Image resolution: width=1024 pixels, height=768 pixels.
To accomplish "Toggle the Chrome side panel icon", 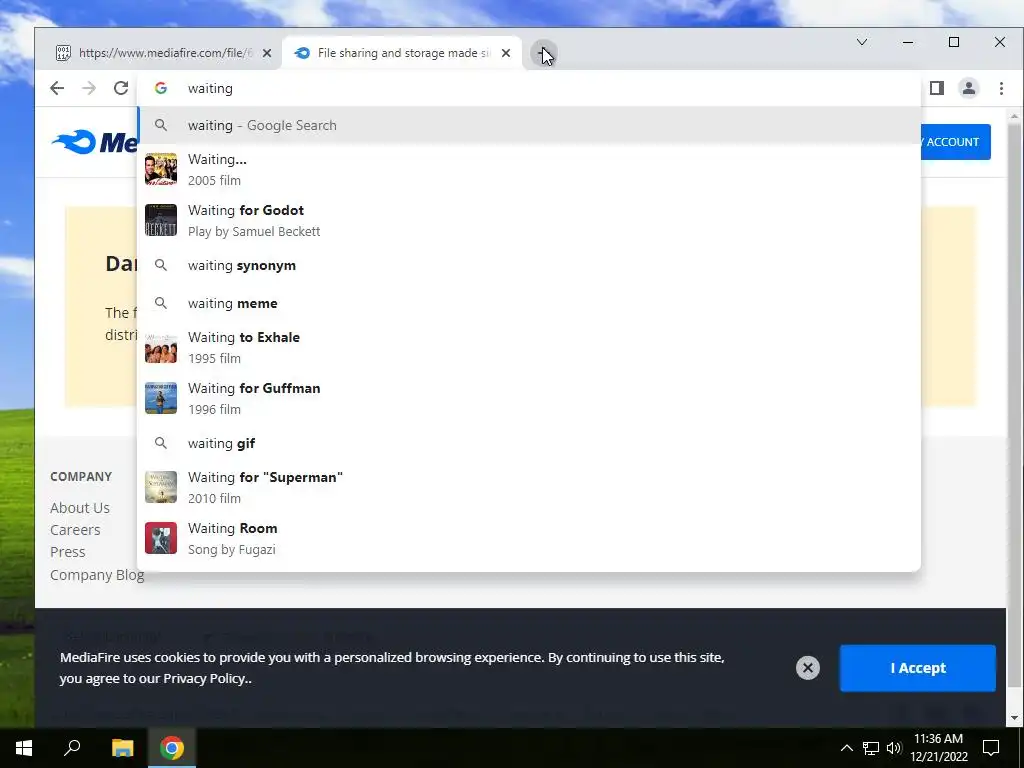I will point(936,88).
